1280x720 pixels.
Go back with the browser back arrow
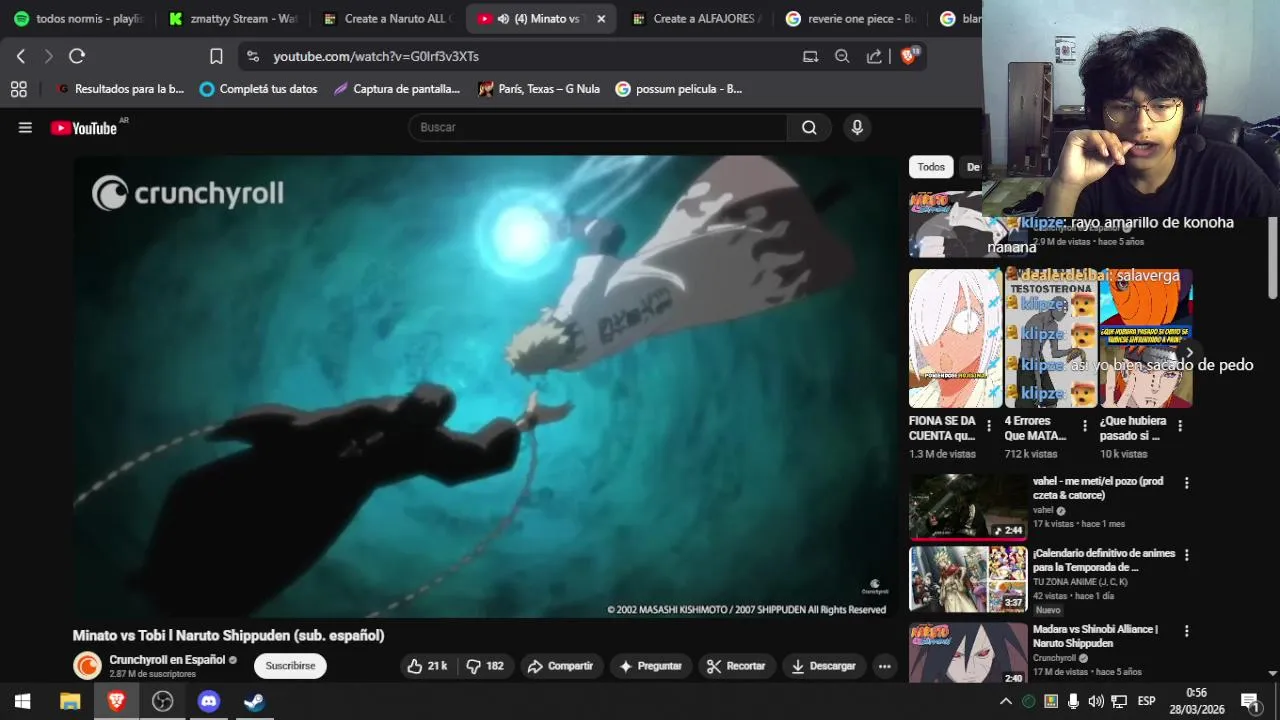20,57
